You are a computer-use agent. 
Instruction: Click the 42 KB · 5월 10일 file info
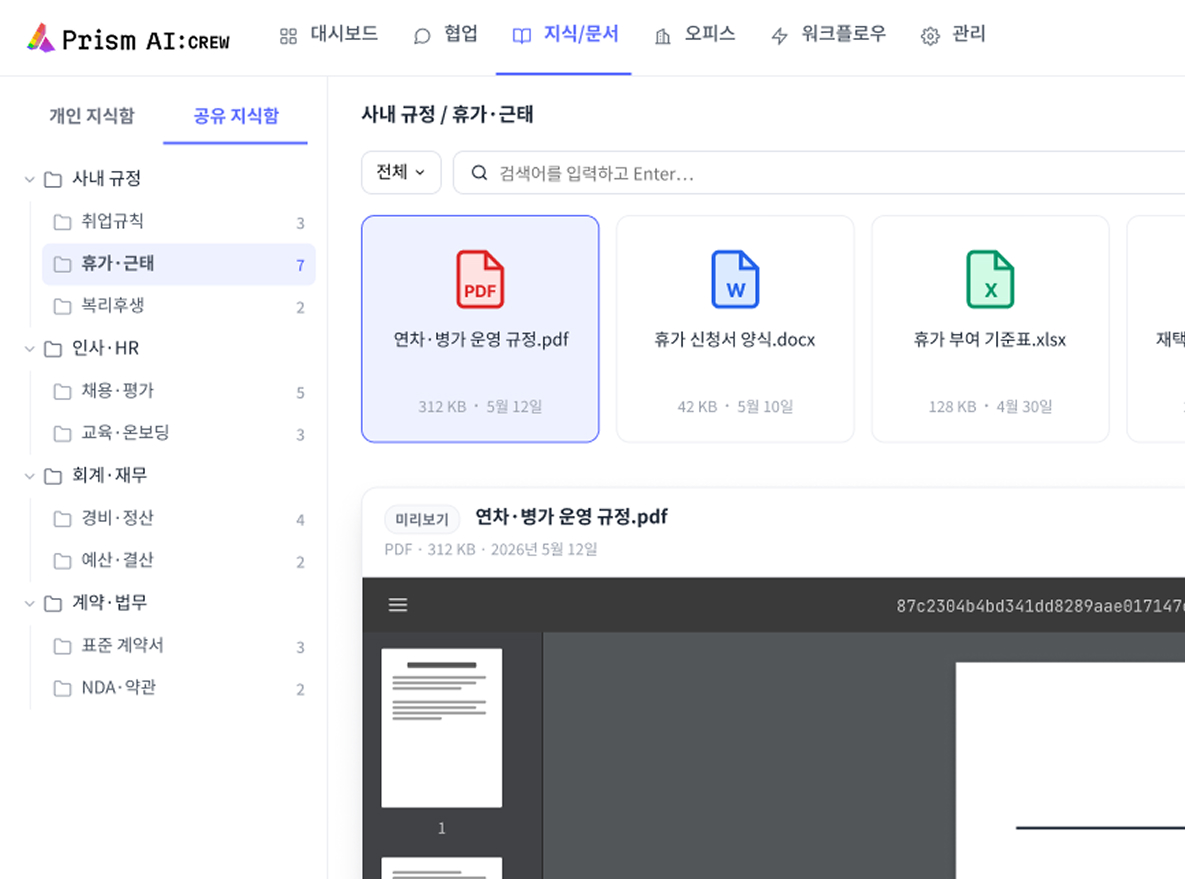coord(735,407)
